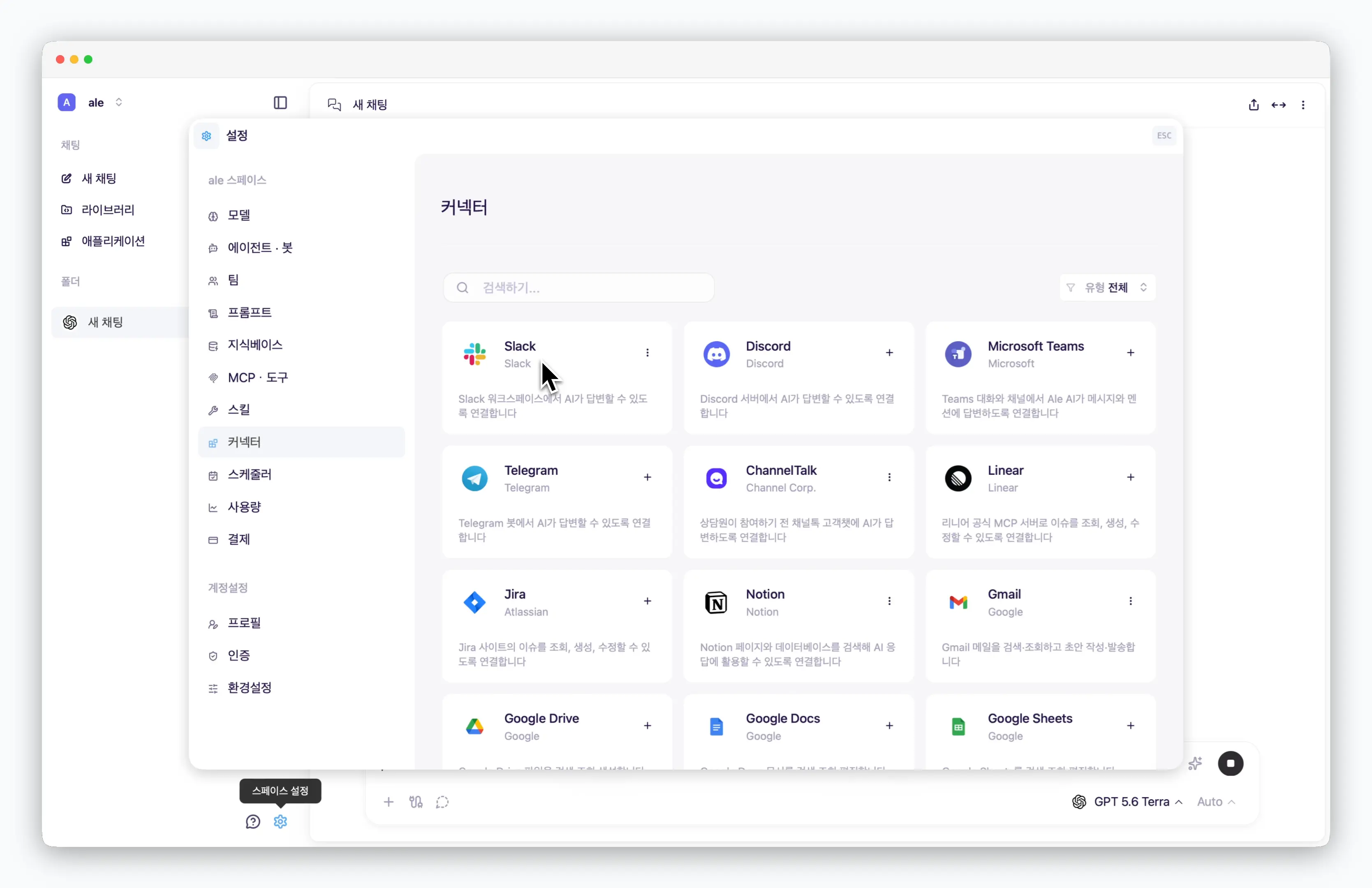The width and height of the screenshot is (1372, 888).
Task: Open the Slack card options menu
Action: tap(648, 353)
